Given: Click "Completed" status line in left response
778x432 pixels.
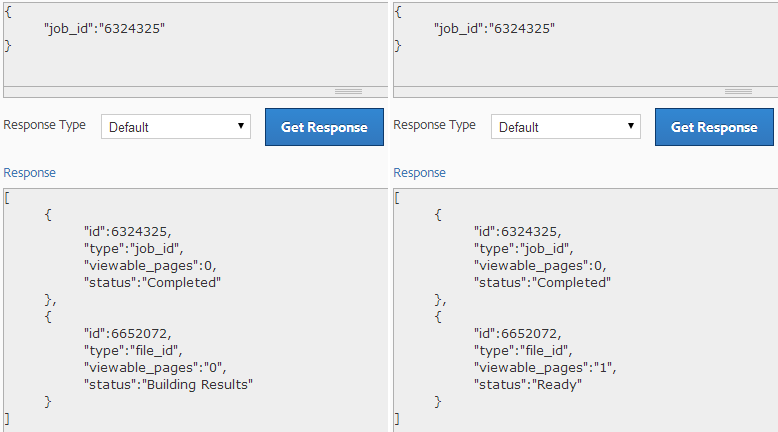Looking at the screenshot, I should click(x=152, y=282).
